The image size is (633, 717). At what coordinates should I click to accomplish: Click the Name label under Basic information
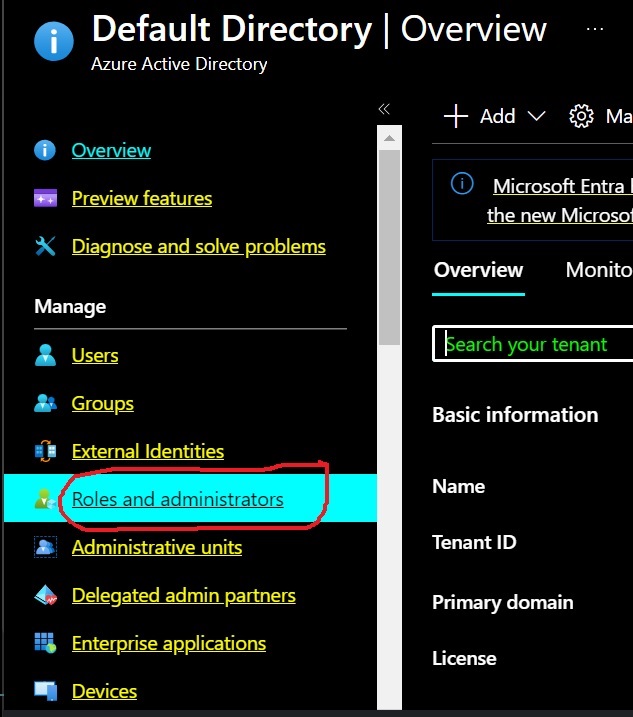(459, 486)
